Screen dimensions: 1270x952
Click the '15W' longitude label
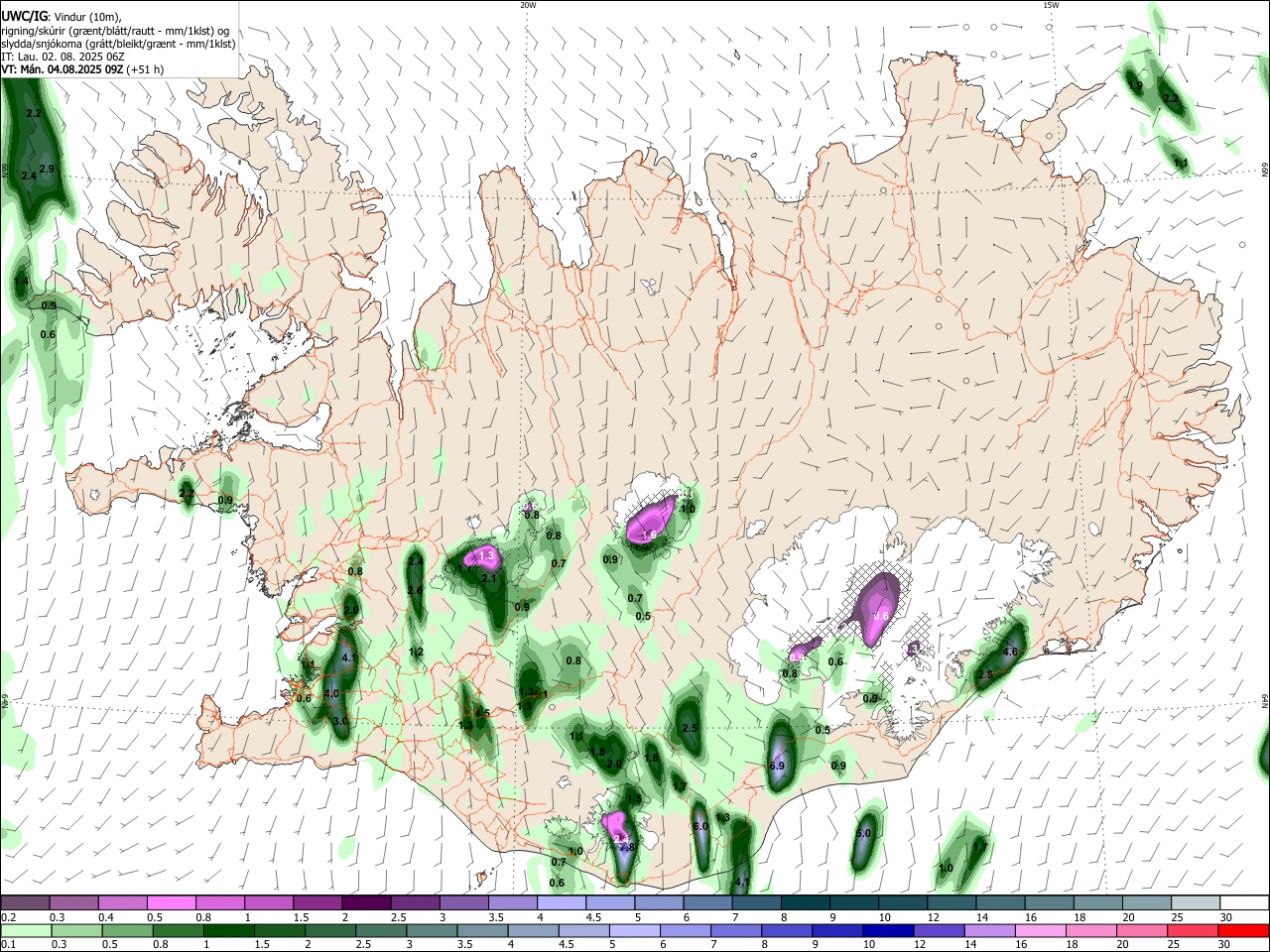[x=1050, y=5]
